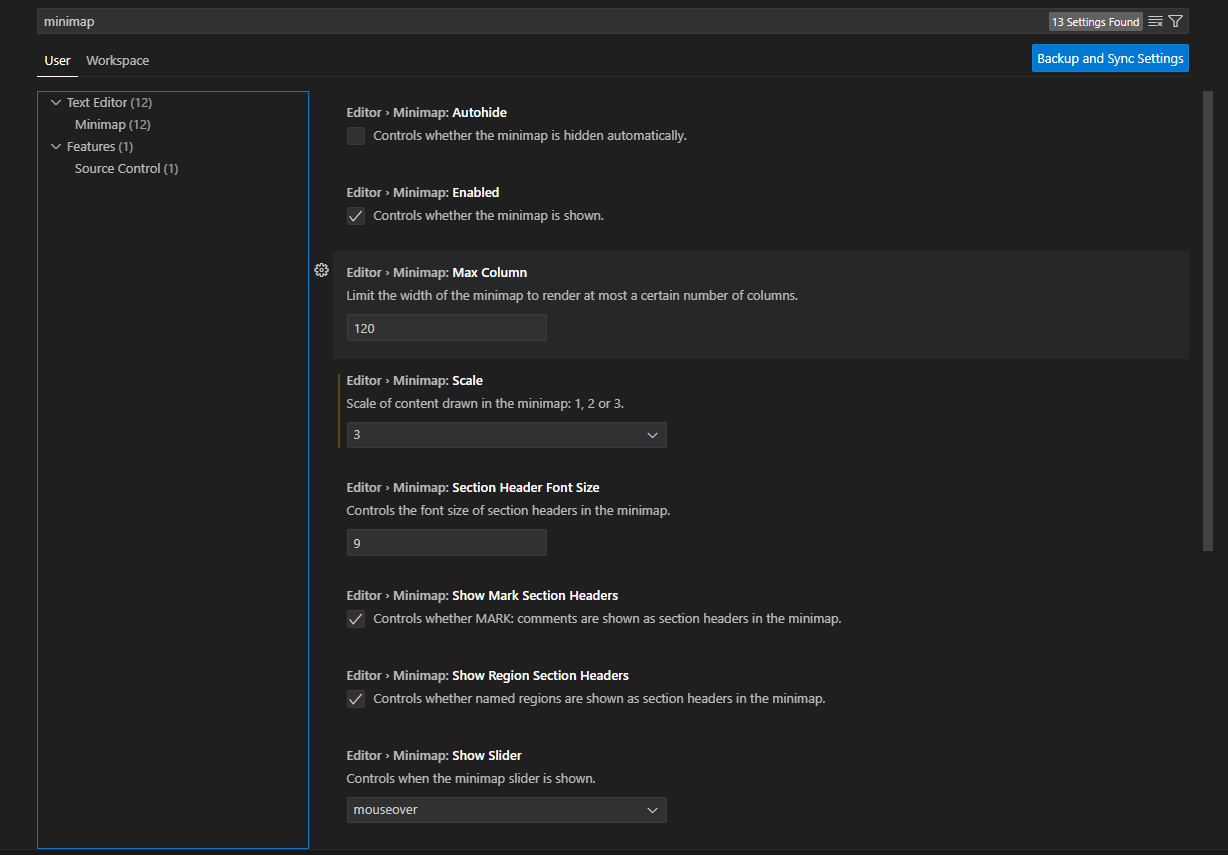Toggle Show Mark Section Headers checkbox
The width and height of the screenshot is (1228, 855).
(356, 619)
